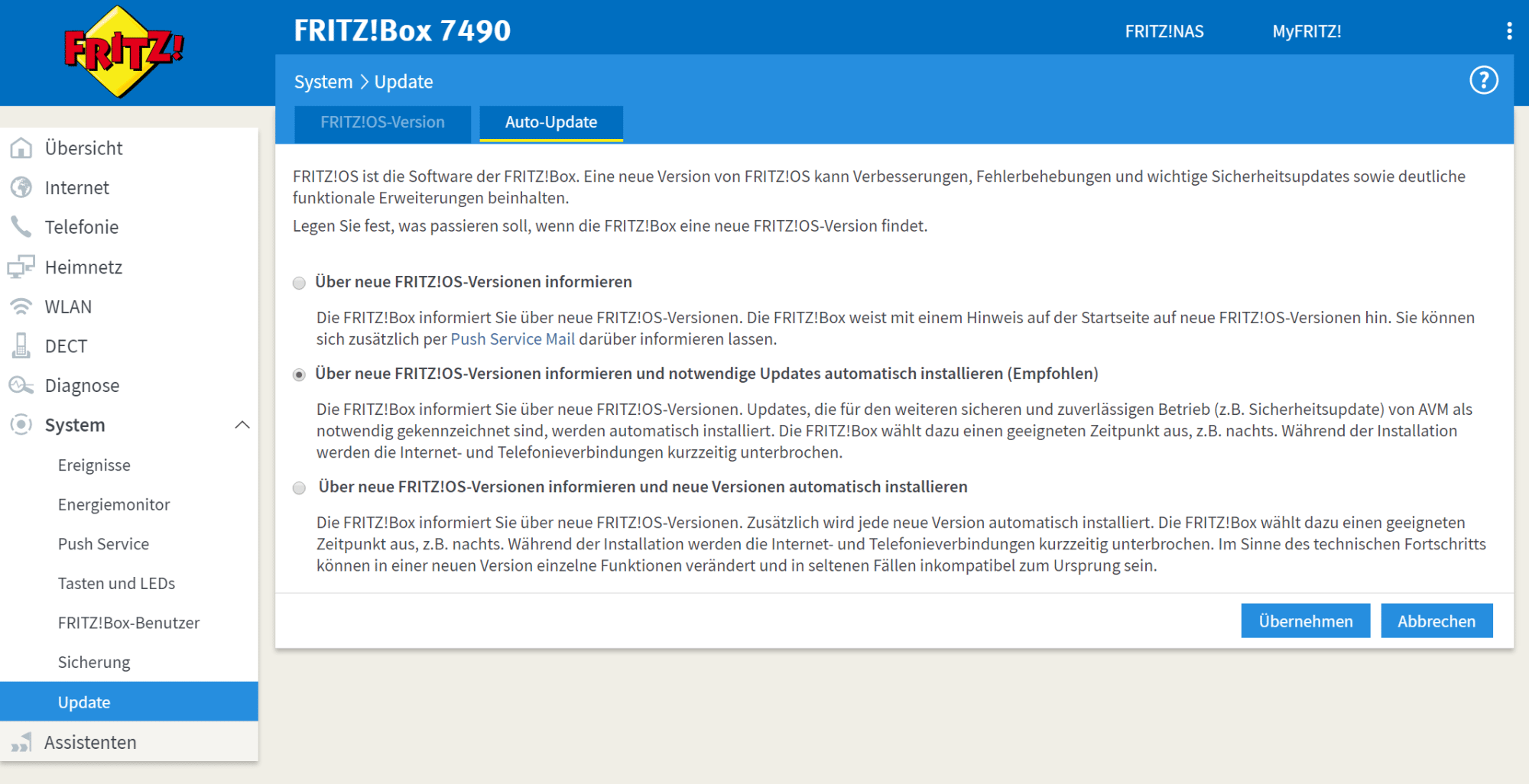Click the Heimnetz network icon
This screenshot has width=1529, height=784.
pos(21,267)
